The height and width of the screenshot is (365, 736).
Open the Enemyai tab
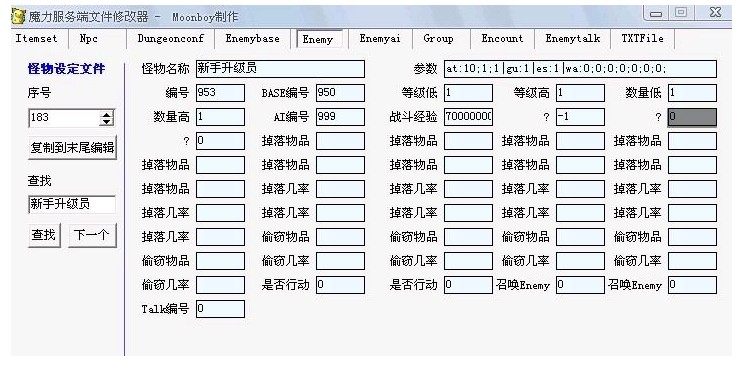(x=380, y=39)
